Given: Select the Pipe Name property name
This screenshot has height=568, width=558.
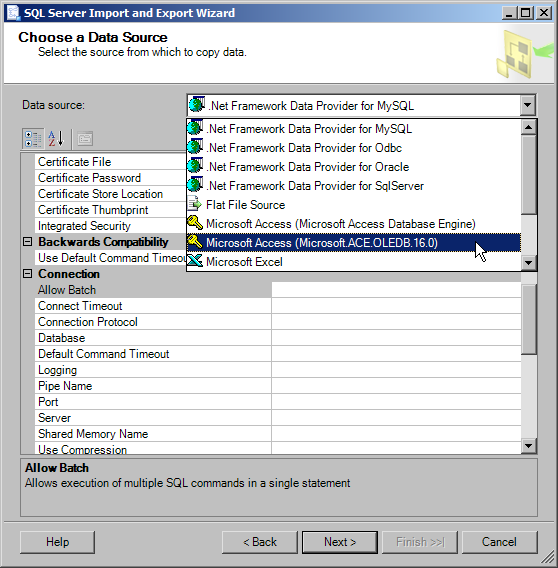Looking at the screenshot, I should pyautogui.click(x=153, y=386).
